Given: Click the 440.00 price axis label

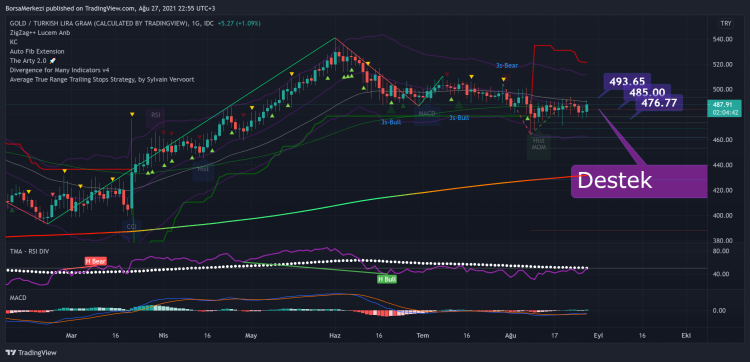Looking at the screenshot, I should [x=723, y=165].
